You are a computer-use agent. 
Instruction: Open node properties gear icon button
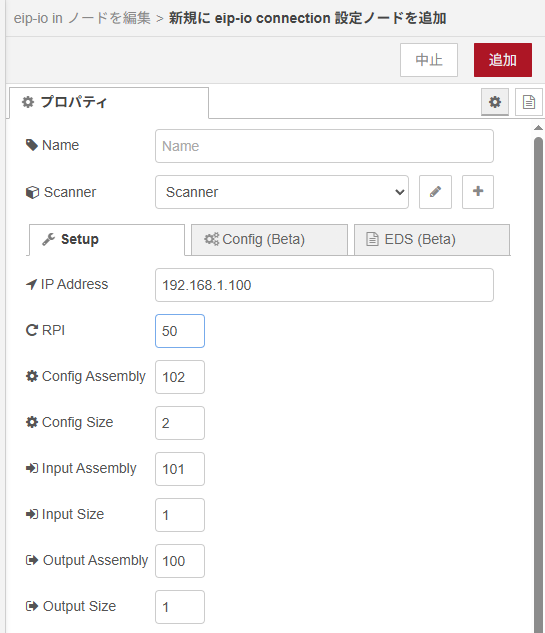(495, 102)
